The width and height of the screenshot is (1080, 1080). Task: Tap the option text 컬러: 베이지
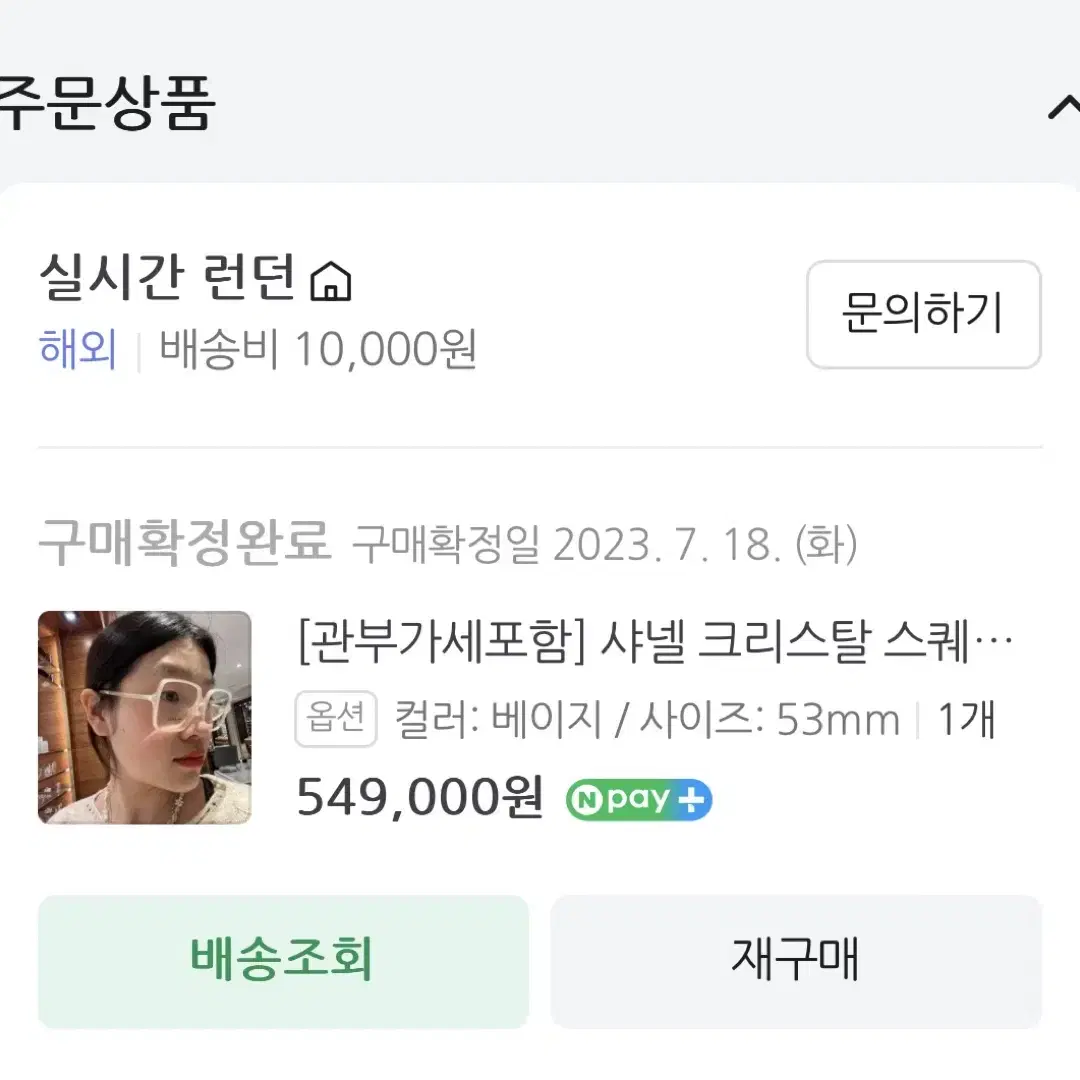(499, 720)
